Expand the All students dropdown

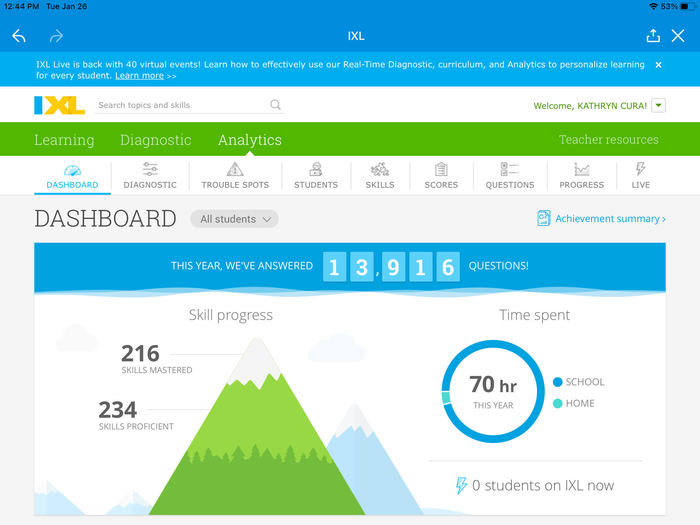(x=234, y=219)
